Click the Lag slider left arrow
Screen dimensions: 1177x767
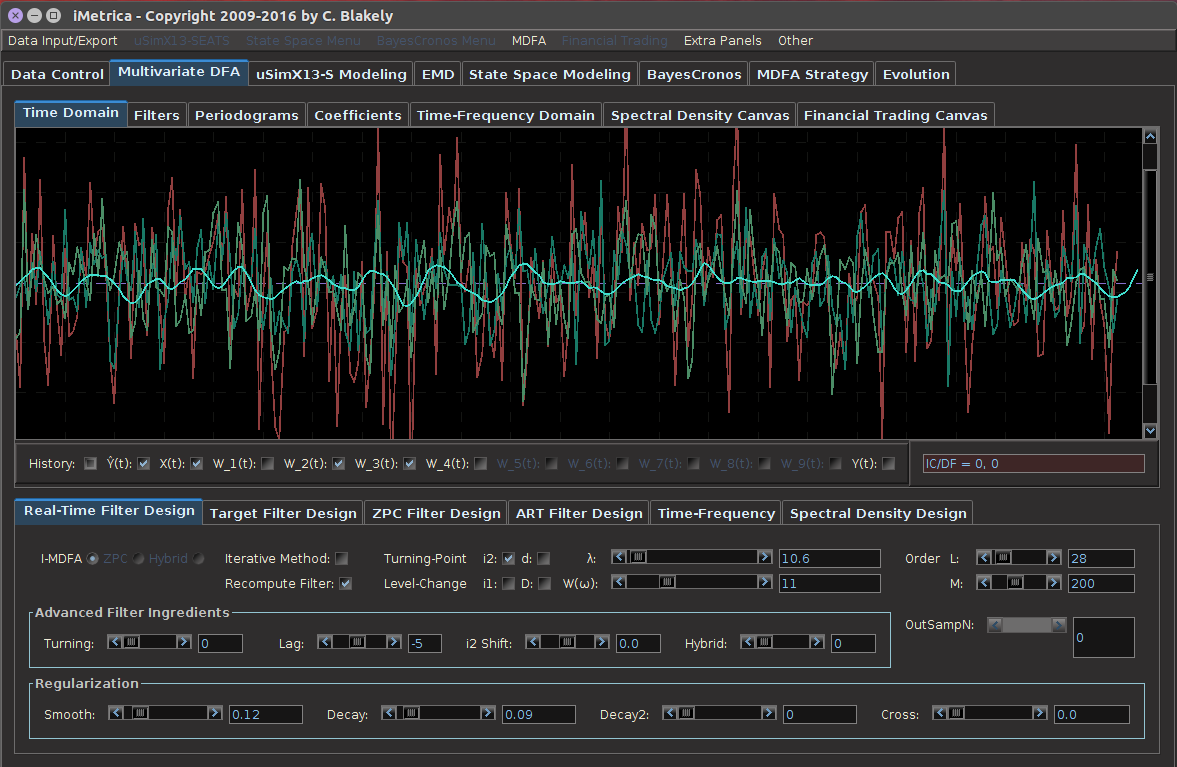[325, 642]
